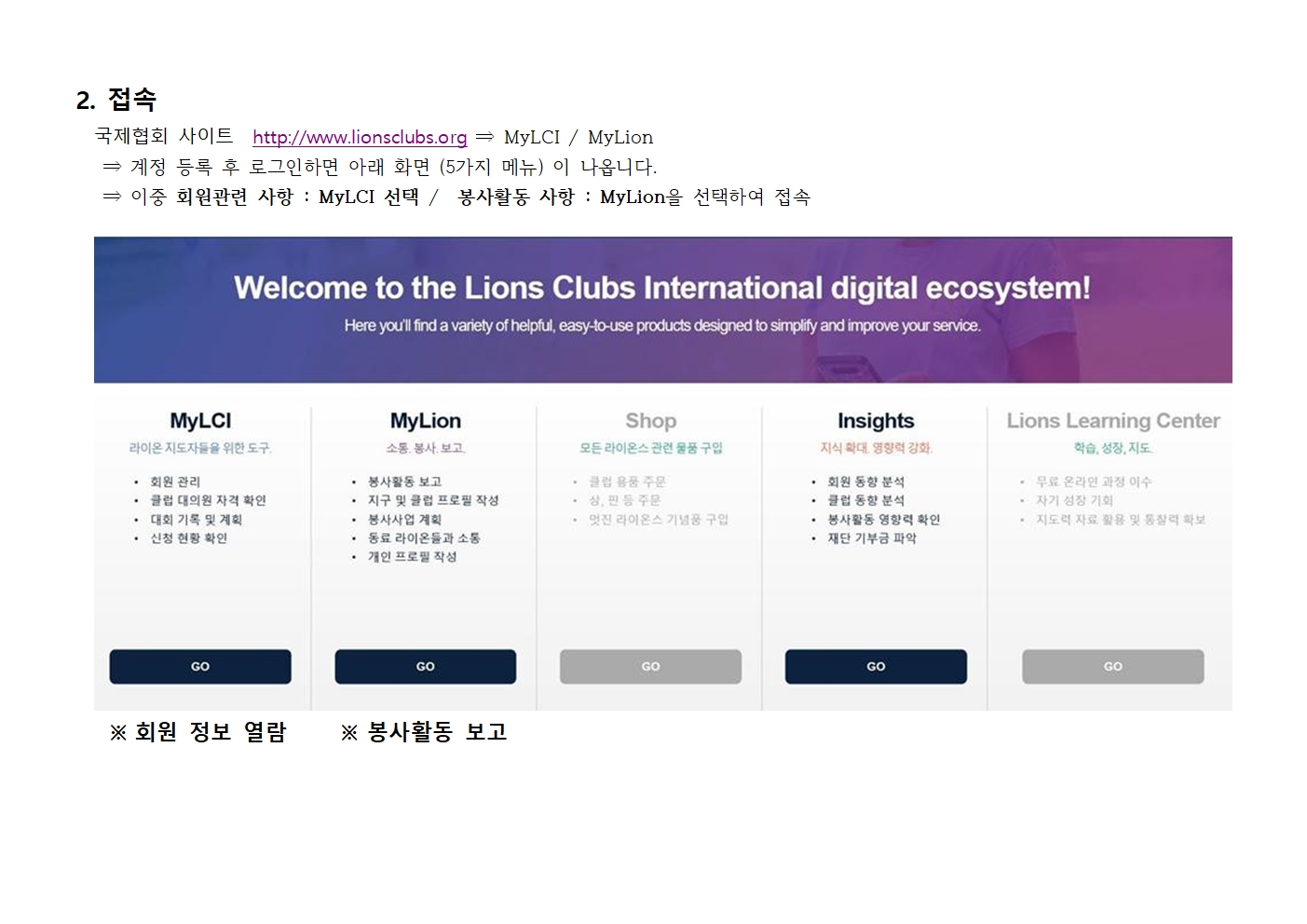
Task: Click the welcome banner title text
Action: pyautogui.click(x=662, y=287)
